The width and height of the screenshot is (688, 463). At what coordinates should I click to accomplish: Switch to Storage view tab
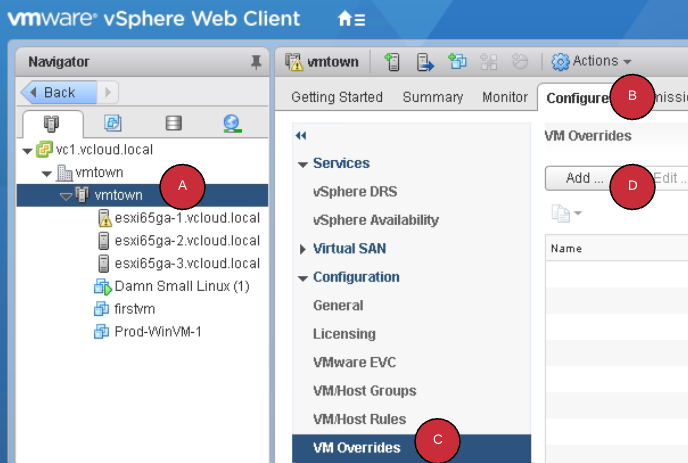pyautogui.click(x=173, y=123)
